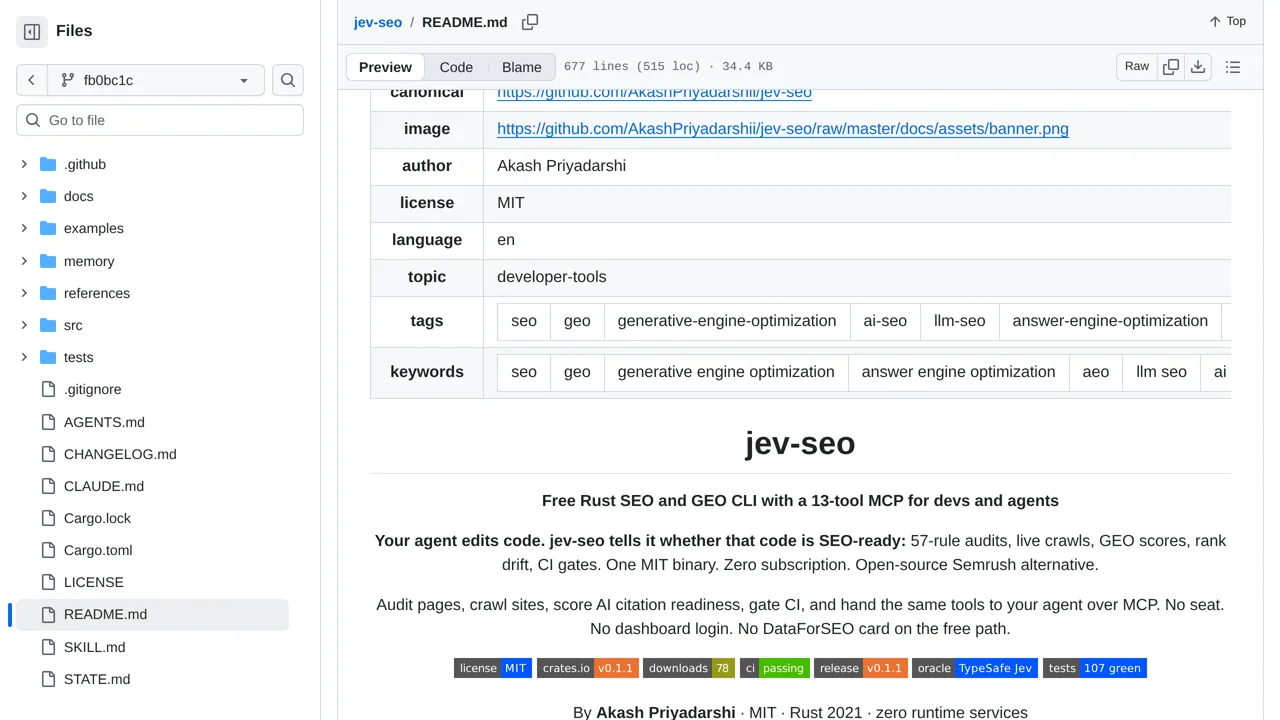Copy the file path icon next to README.md
The width and height of the screenshot is (1280, 720).
(530, 22)
